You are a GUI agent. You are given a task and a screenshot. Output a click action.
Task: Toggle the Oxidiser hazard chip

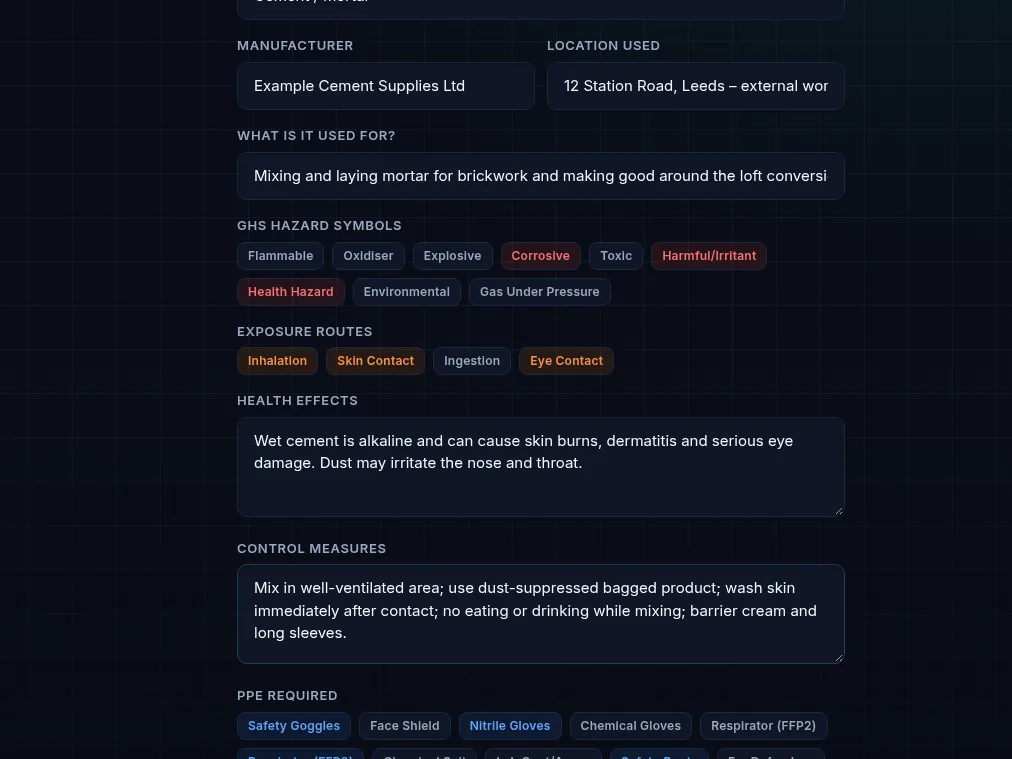click(368, 256)
